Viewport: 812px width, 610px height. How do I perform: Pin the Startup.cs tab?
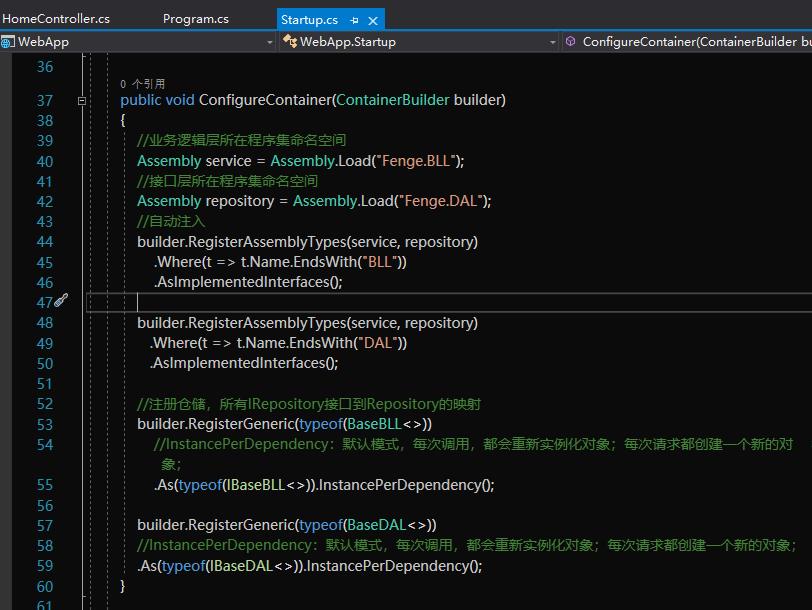click(x=355, y=20)
